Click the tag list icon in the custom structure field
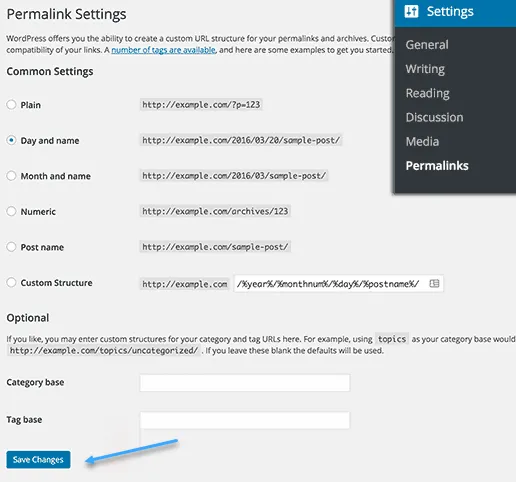The width and height of the screenshot is (516, 482). point(434,283)
